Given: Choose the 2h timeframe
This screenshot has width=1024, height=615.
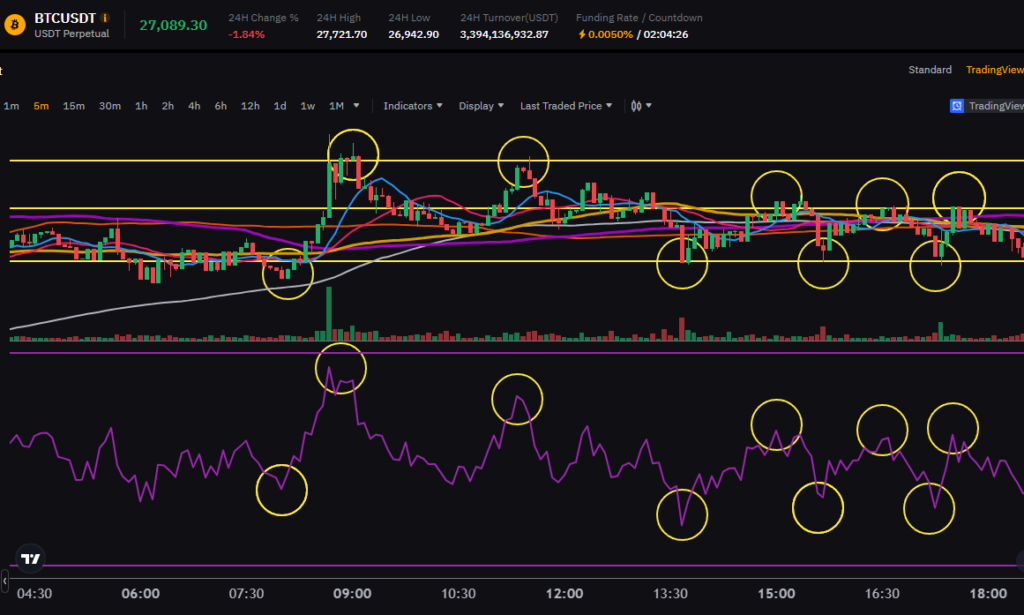Looking at the screenshot, I should [168, 106].
